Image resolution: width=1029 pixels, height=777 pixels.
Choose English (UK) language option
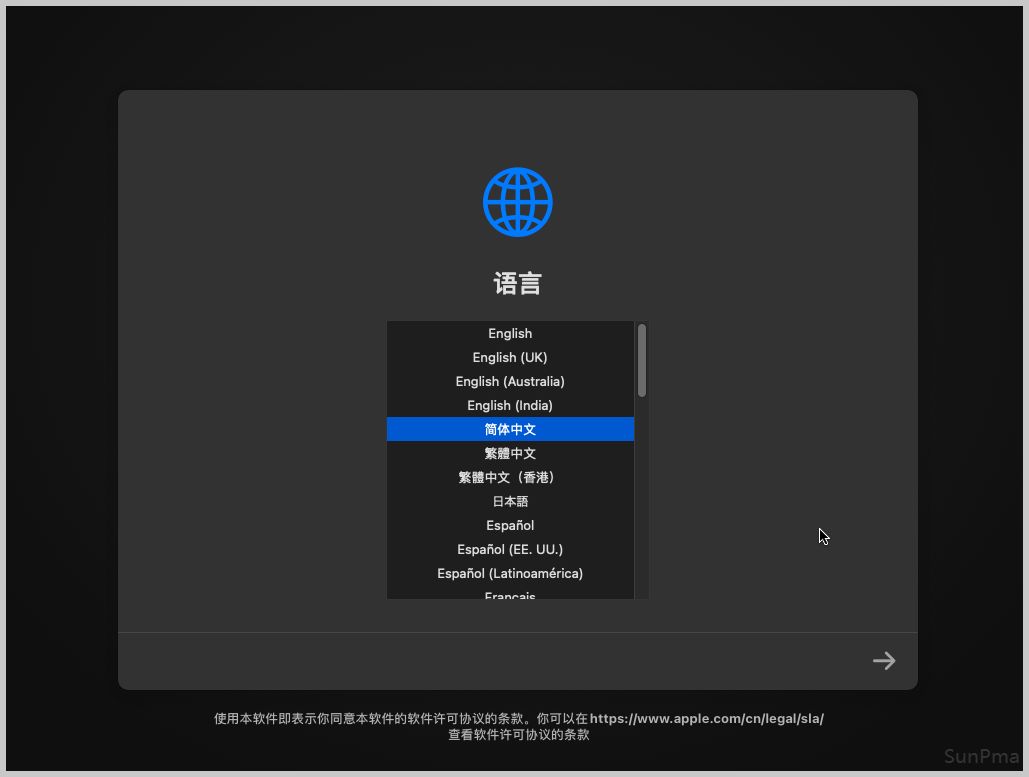[x=510, y=358]
